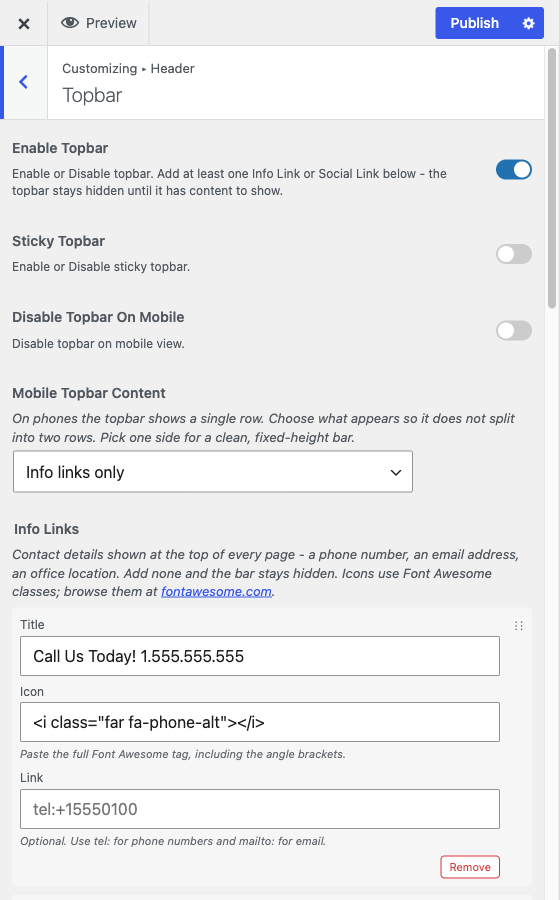Open publish settings gear icon
560x900 pixels.
pos(528,24)
